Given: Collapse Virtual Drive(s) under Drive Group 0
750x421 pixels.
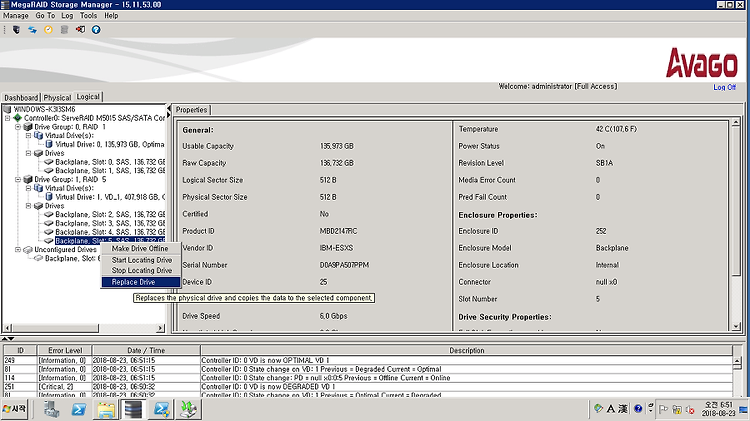Looking at the screenshot, I should [28, 135].
